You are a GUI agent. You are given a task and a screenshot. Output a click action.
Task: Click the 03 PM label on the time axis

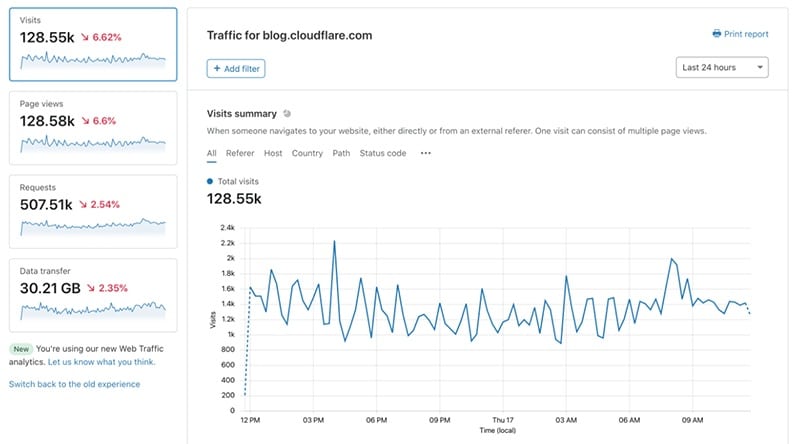(x=313, y=420)
